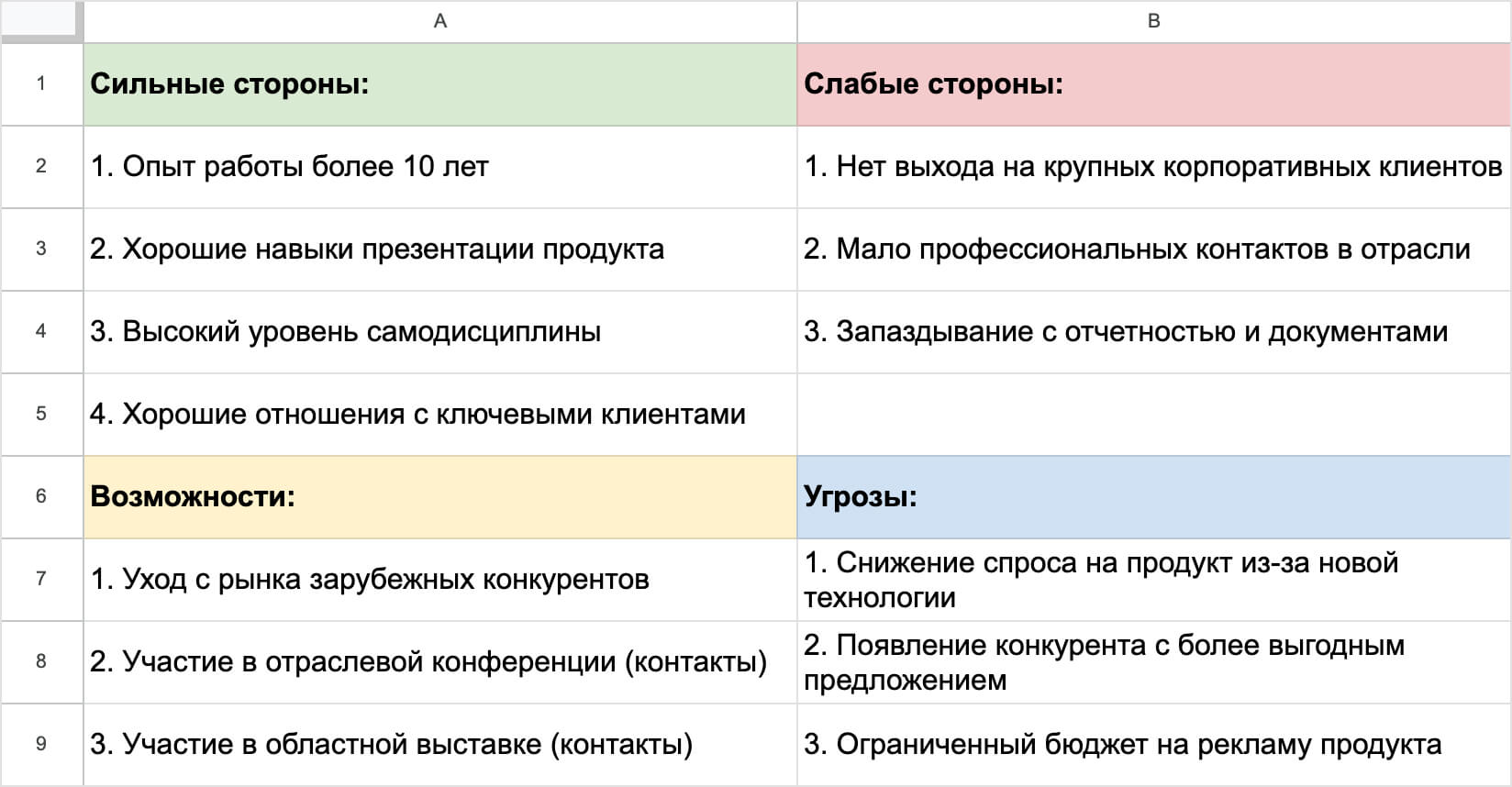1512x787 pixels.
Task: Click the empty cell in row 5, column B
Action: [x=1153, y=415]
